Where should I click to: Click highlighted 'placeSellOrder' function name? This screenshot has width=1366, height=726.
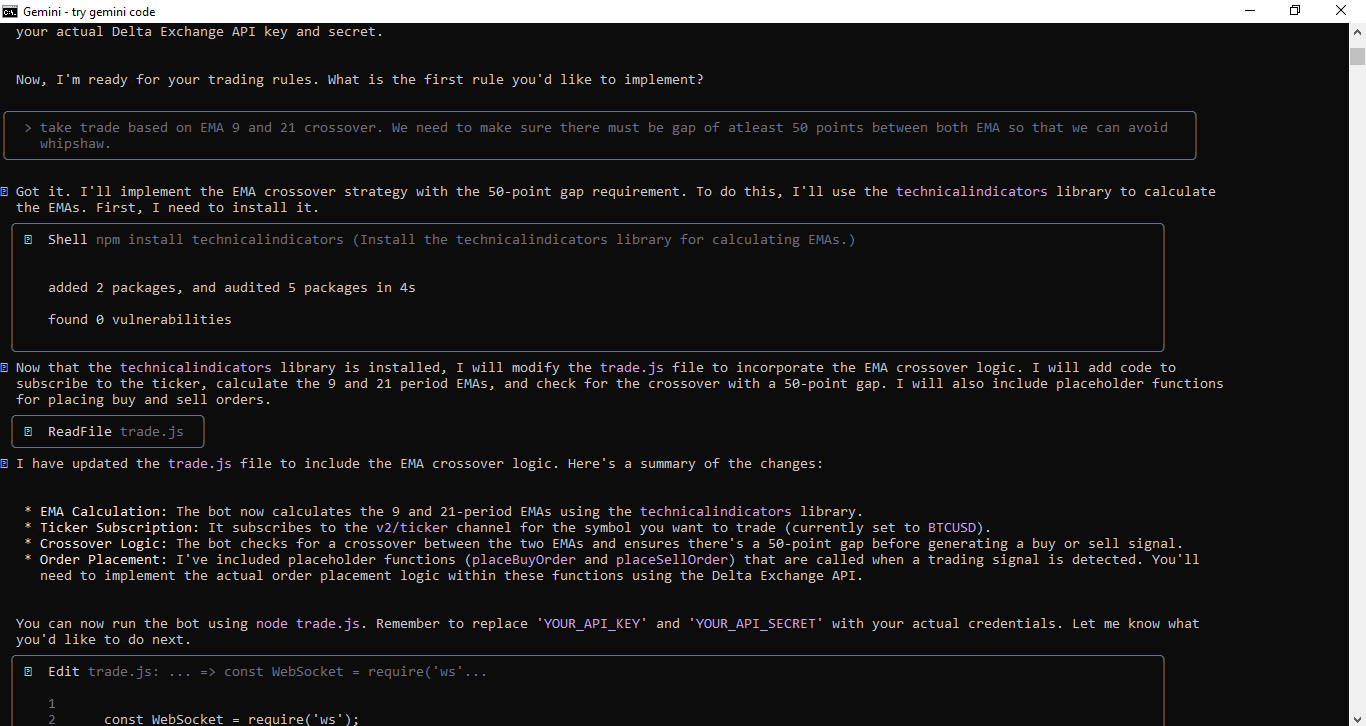pos(672,559)
